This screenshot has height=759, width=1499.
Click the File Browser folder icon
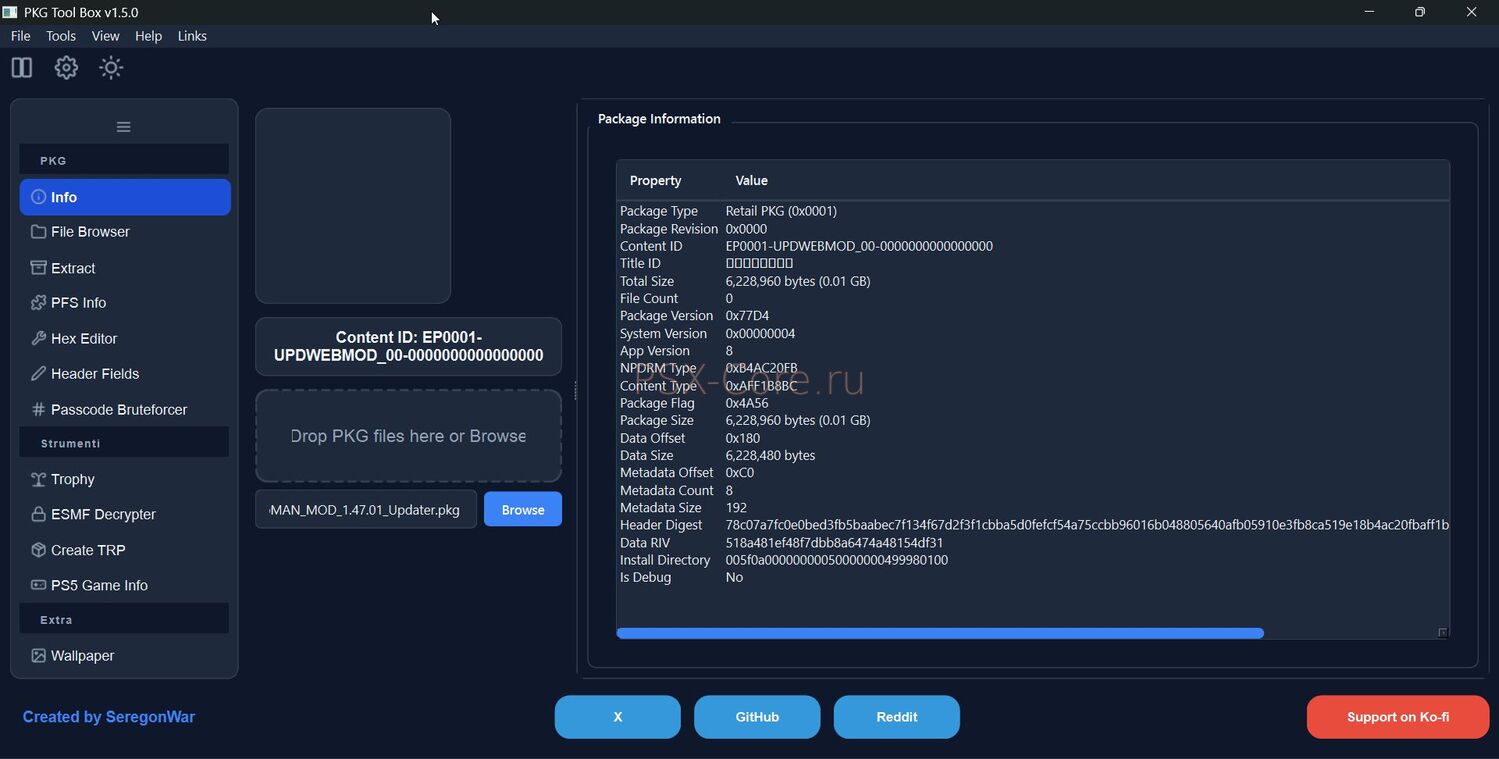coord(38,232)
